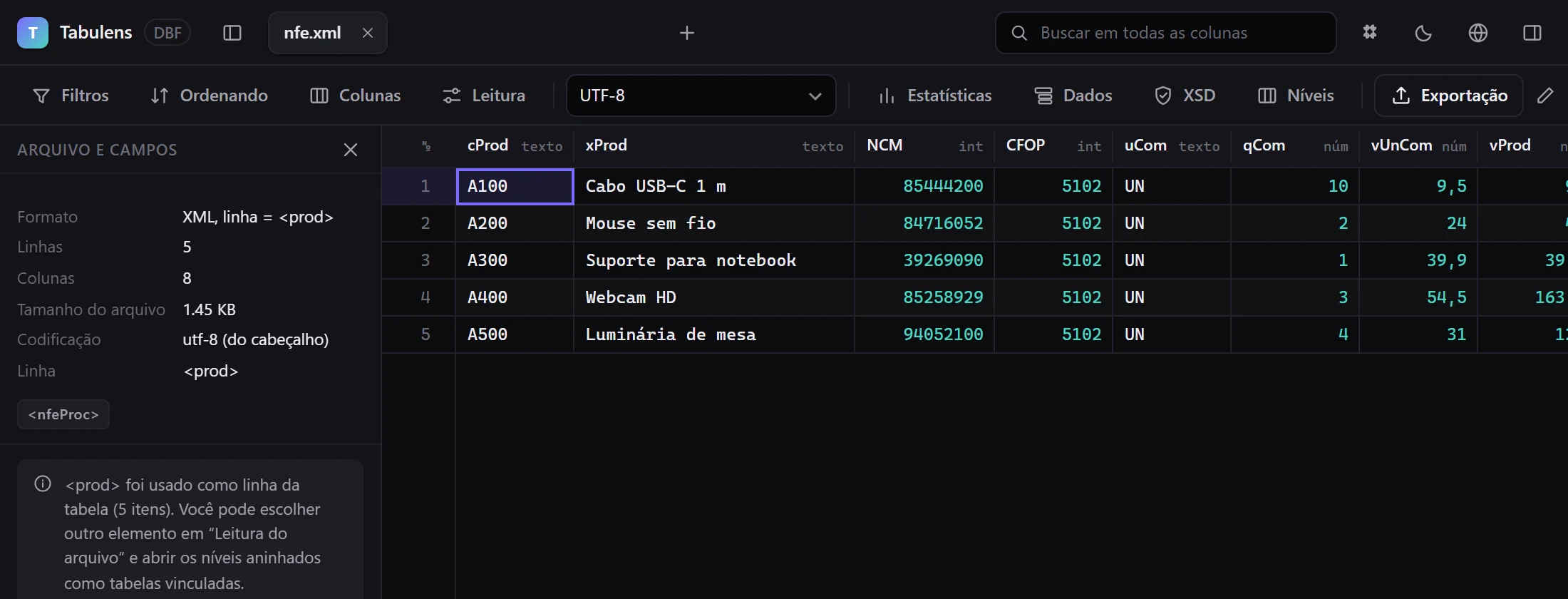
Task: Select cell A100 in cProd column
Action: (x=515, y=187)
